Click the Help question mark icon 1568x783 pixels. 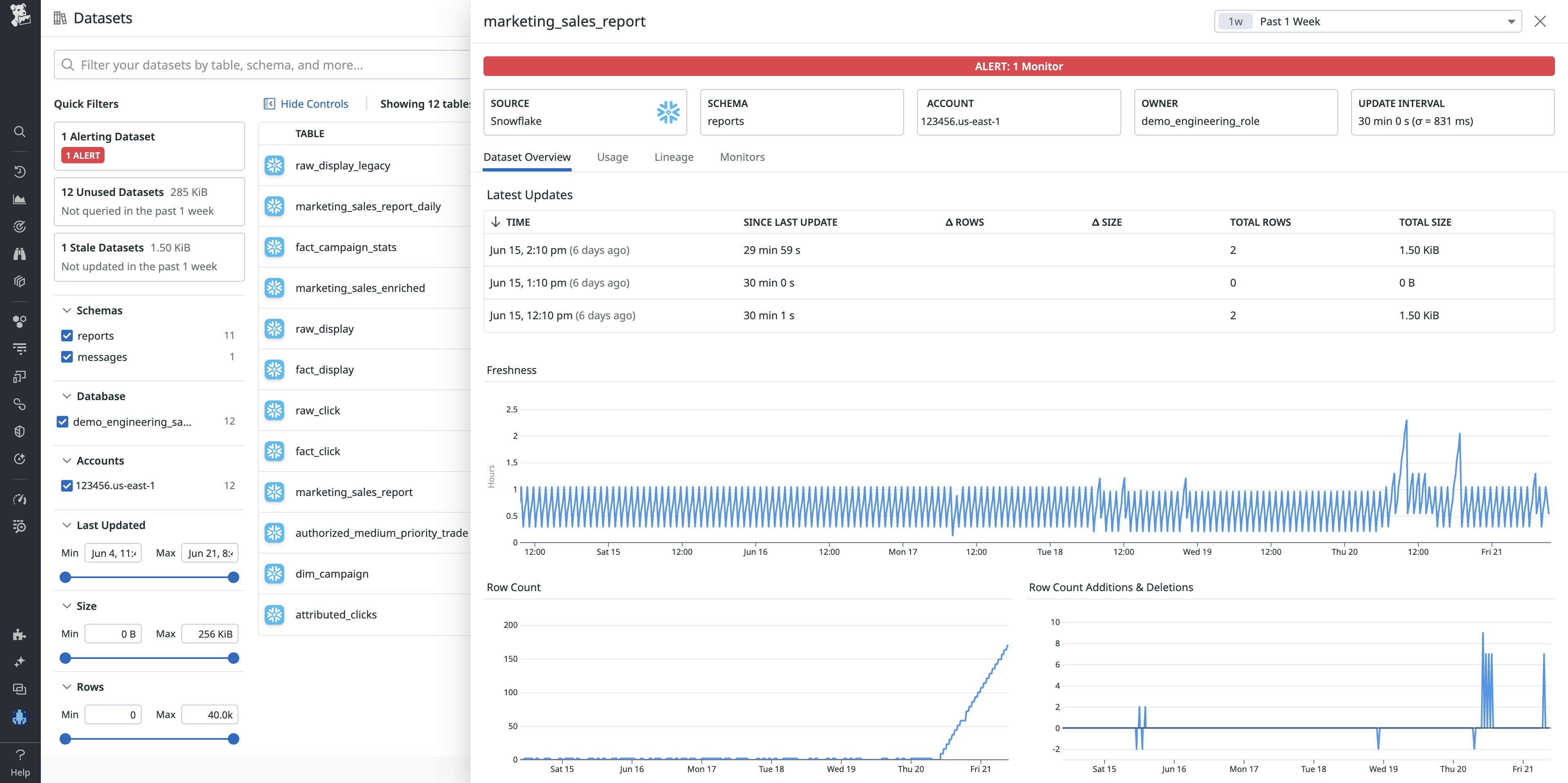coord(20,755)
